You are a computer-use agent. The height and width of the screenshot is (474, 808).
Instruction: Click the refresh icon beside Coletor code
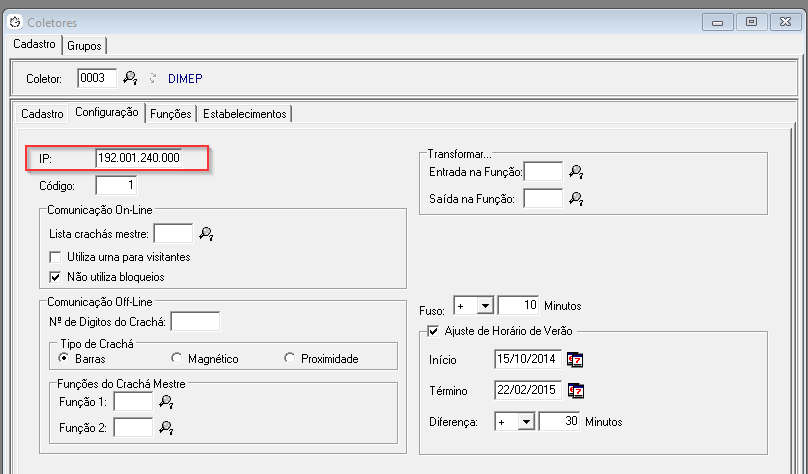pyautogui.click(x=152, y=78)
